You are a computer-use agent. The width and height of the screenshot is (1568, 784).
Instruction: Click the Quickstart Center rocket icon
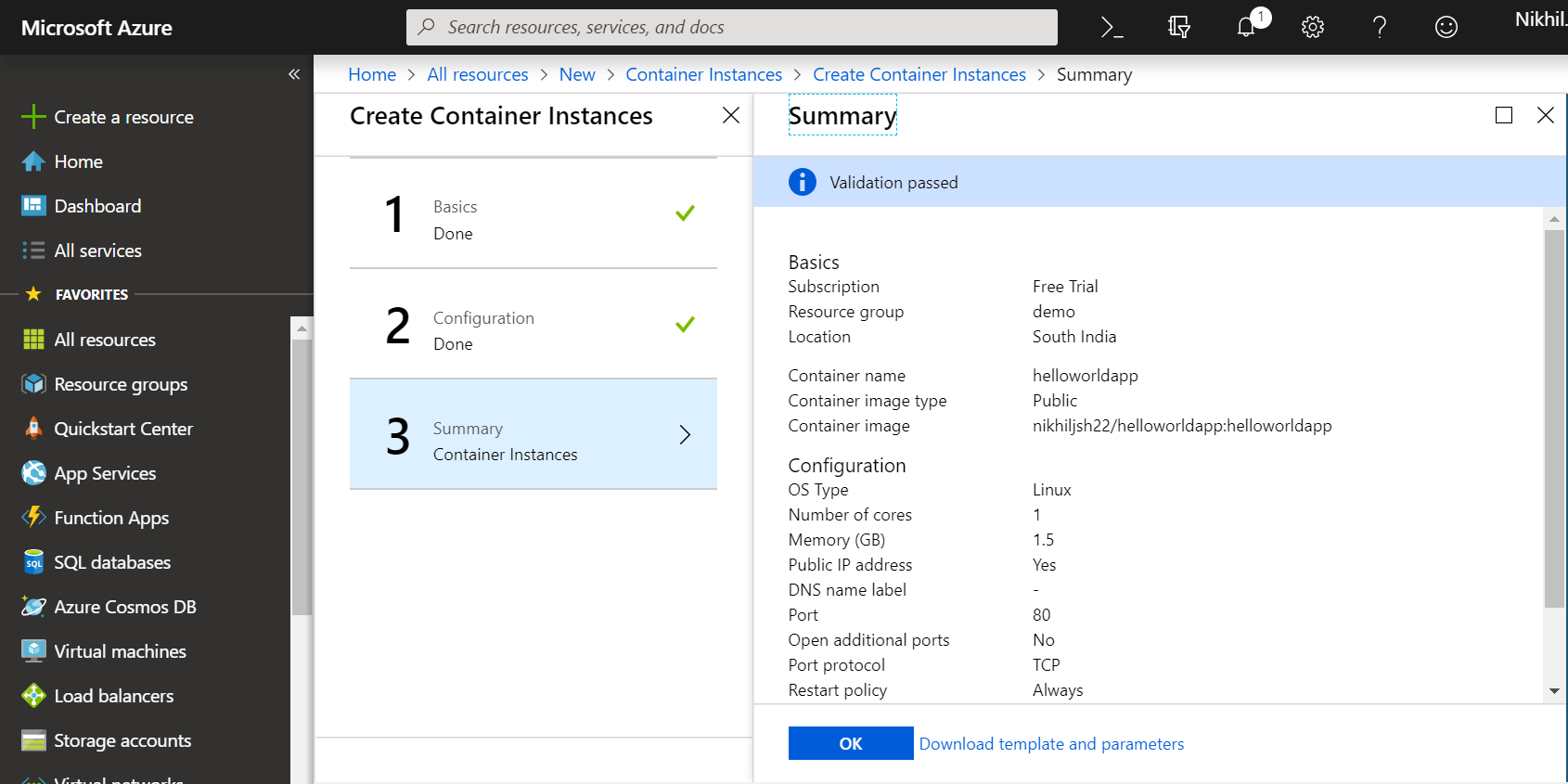[33, 429]
